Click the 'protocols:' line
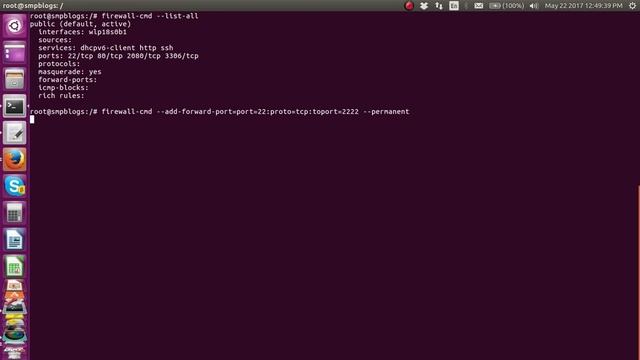 tap(59, 64)
